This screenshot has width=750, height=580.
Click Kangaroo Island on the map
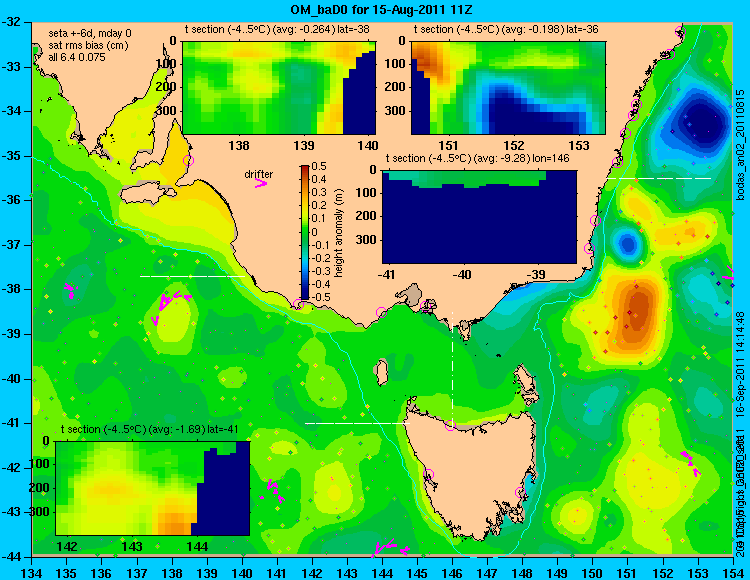(x=147, y=194)
